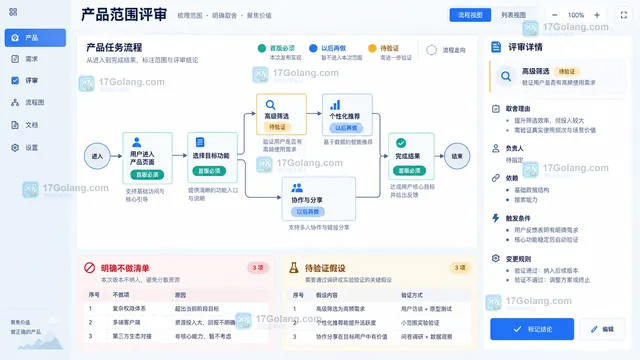Click the 搜索能力 dependency item
This screenshot has width=640, height=360.
pyautogui.click(x=526, y=200)
